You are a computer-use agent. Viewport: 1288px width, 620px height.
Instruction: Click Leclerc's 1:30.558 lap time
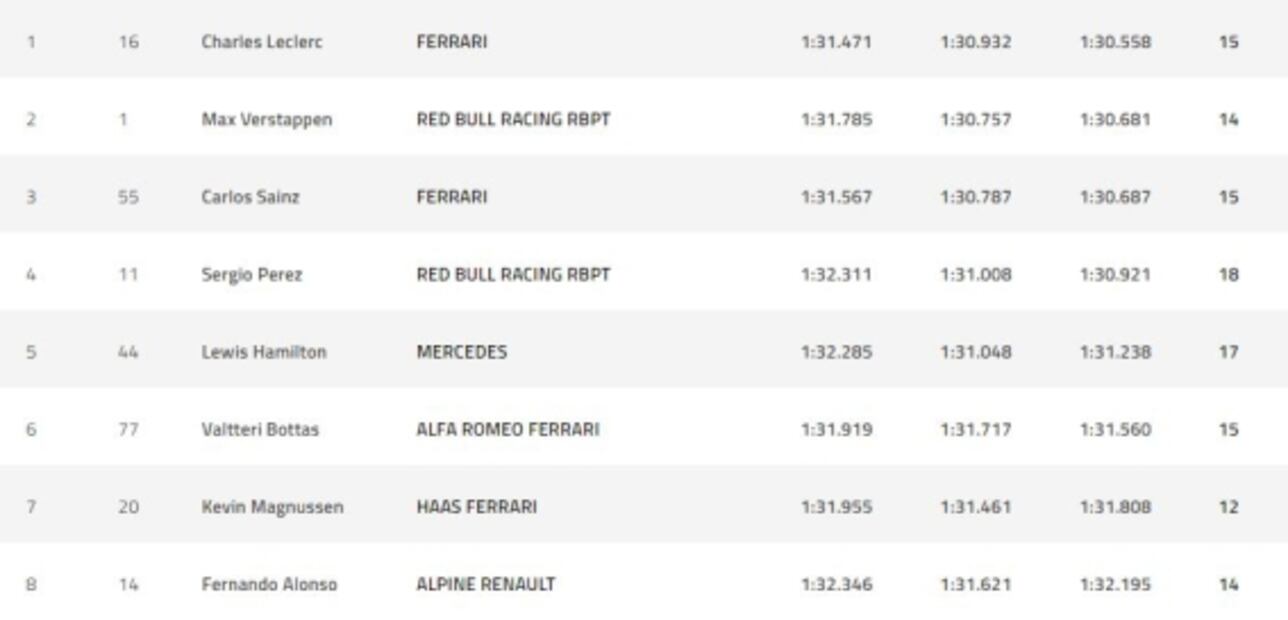[1115, 42]
